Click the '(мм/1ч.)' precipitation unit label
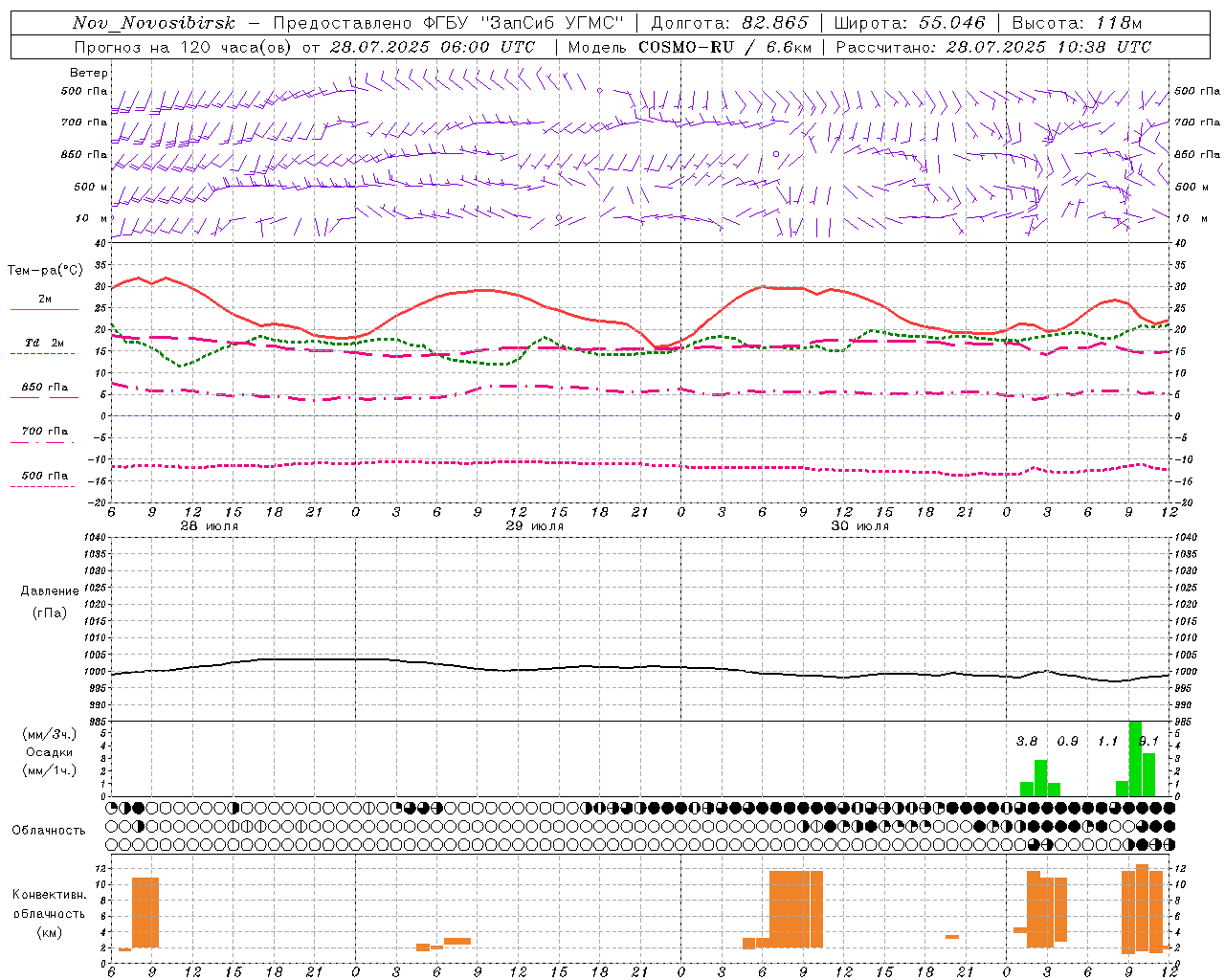This screenshot has height=980, width=1225. click(x=50, y=770)
